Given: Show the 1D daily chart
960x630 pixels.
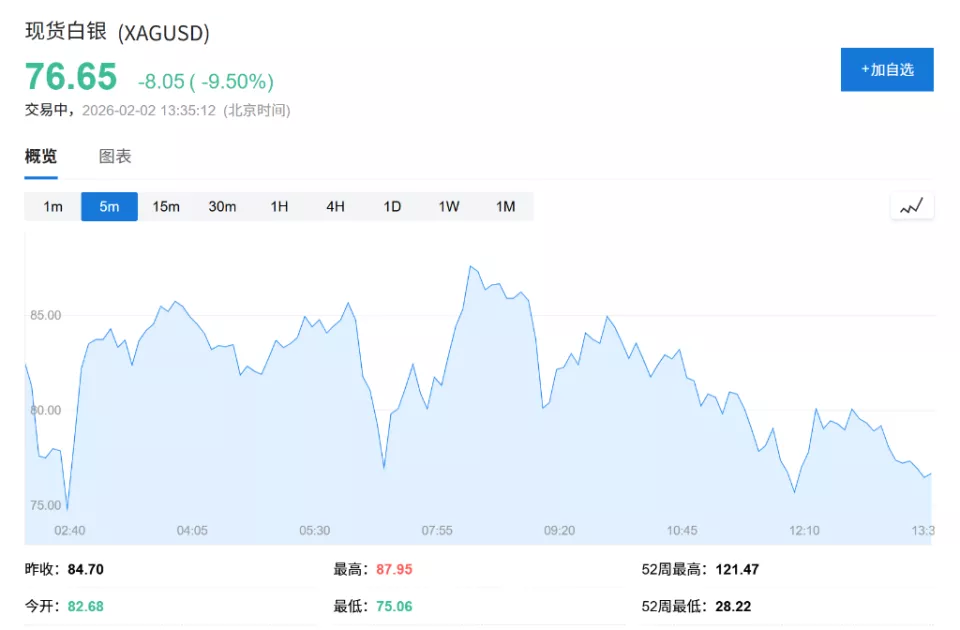Looking at the screenshot, I should tap(392, 207).
